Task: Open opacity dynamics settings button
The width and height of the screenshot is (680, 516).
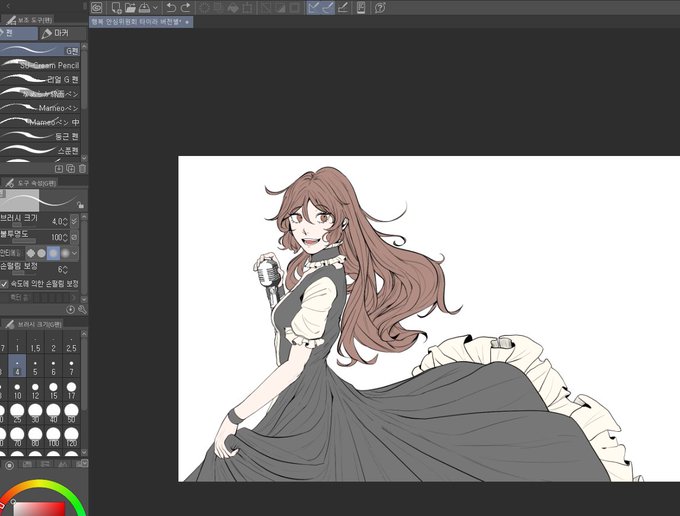Action: (x=74, y=237)
